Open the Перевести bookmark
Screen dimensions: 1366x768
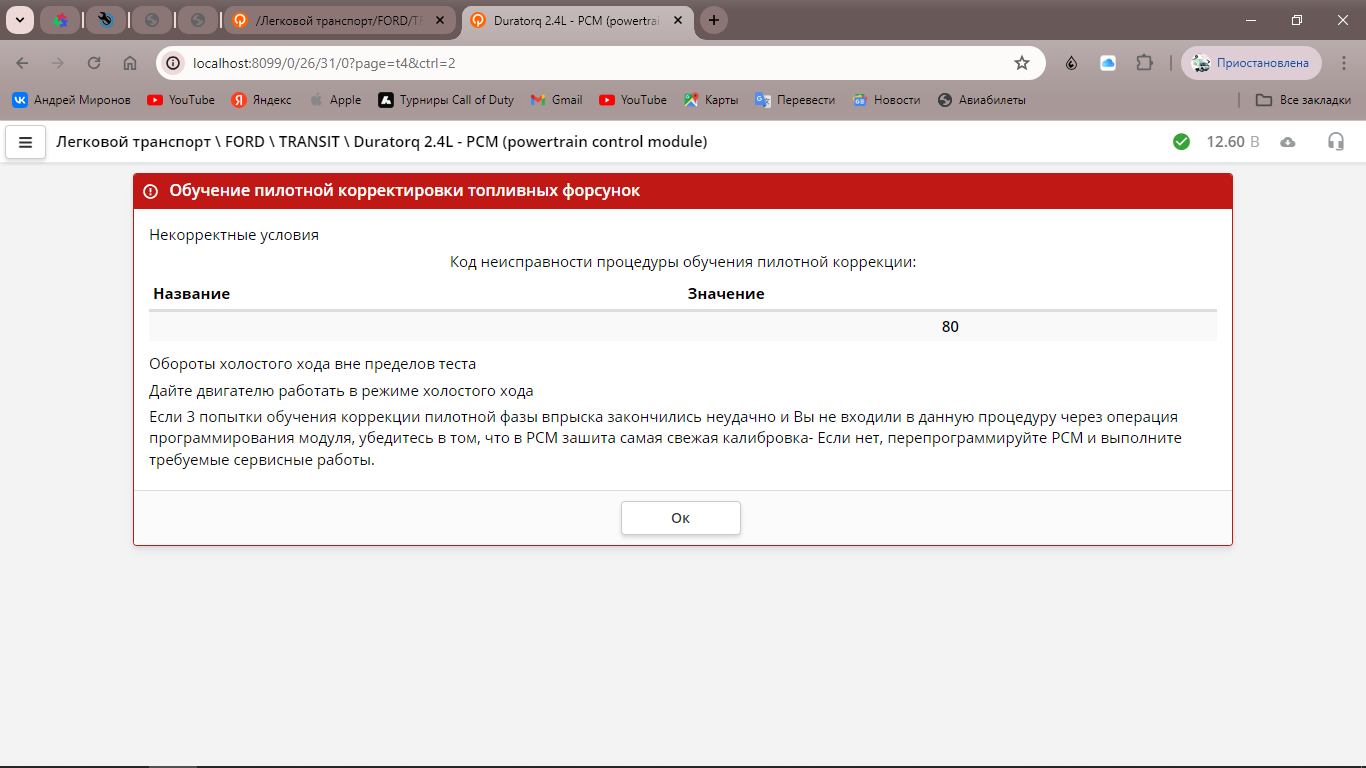(x=795, y=100)
